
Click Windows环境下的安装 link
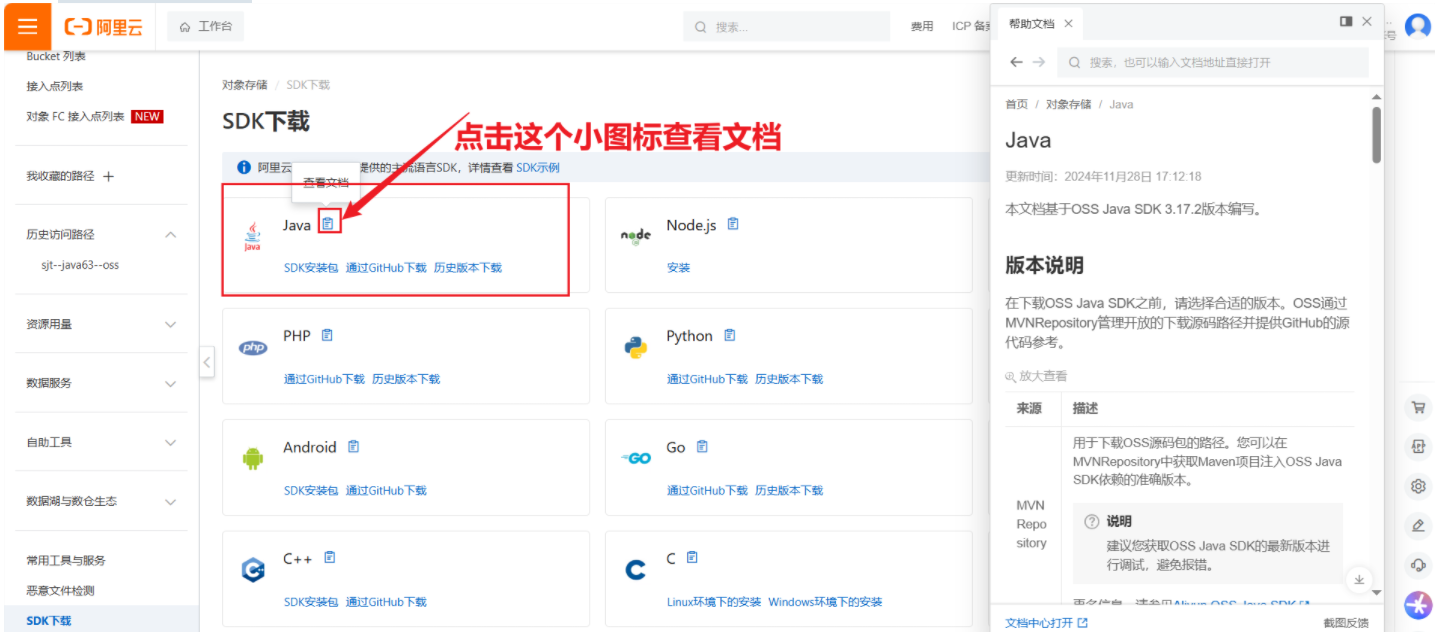pos(825,602)
